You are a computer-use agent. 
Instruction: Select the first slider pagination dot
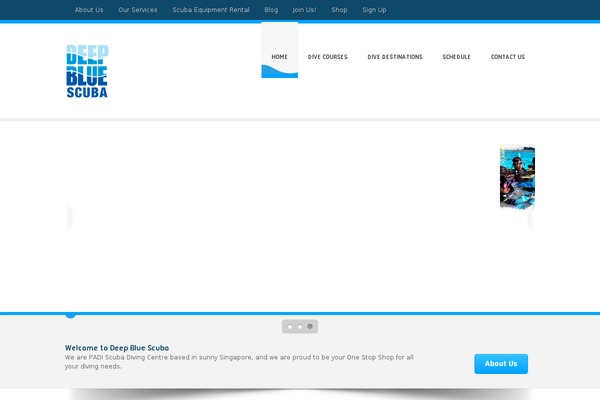pos(290,327)
